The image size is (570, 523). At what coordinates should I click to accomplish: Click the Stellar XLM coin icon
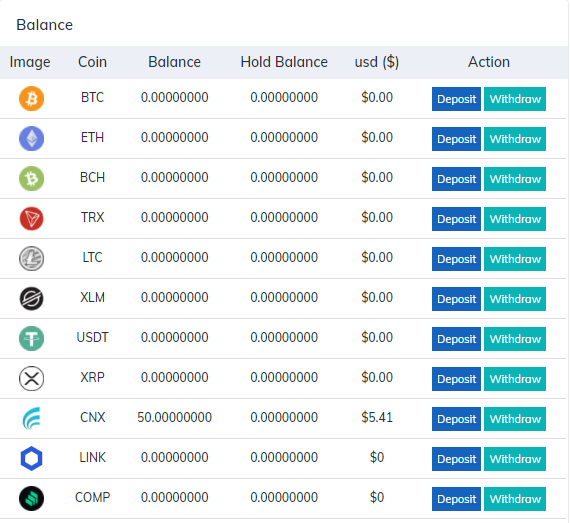[32, 298]
